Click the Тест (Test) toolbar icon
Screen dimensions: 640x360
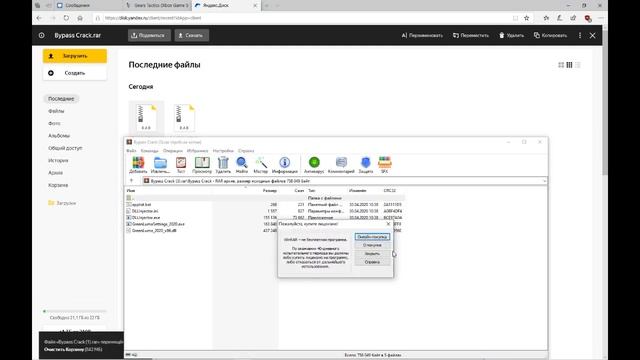[181, 165]
